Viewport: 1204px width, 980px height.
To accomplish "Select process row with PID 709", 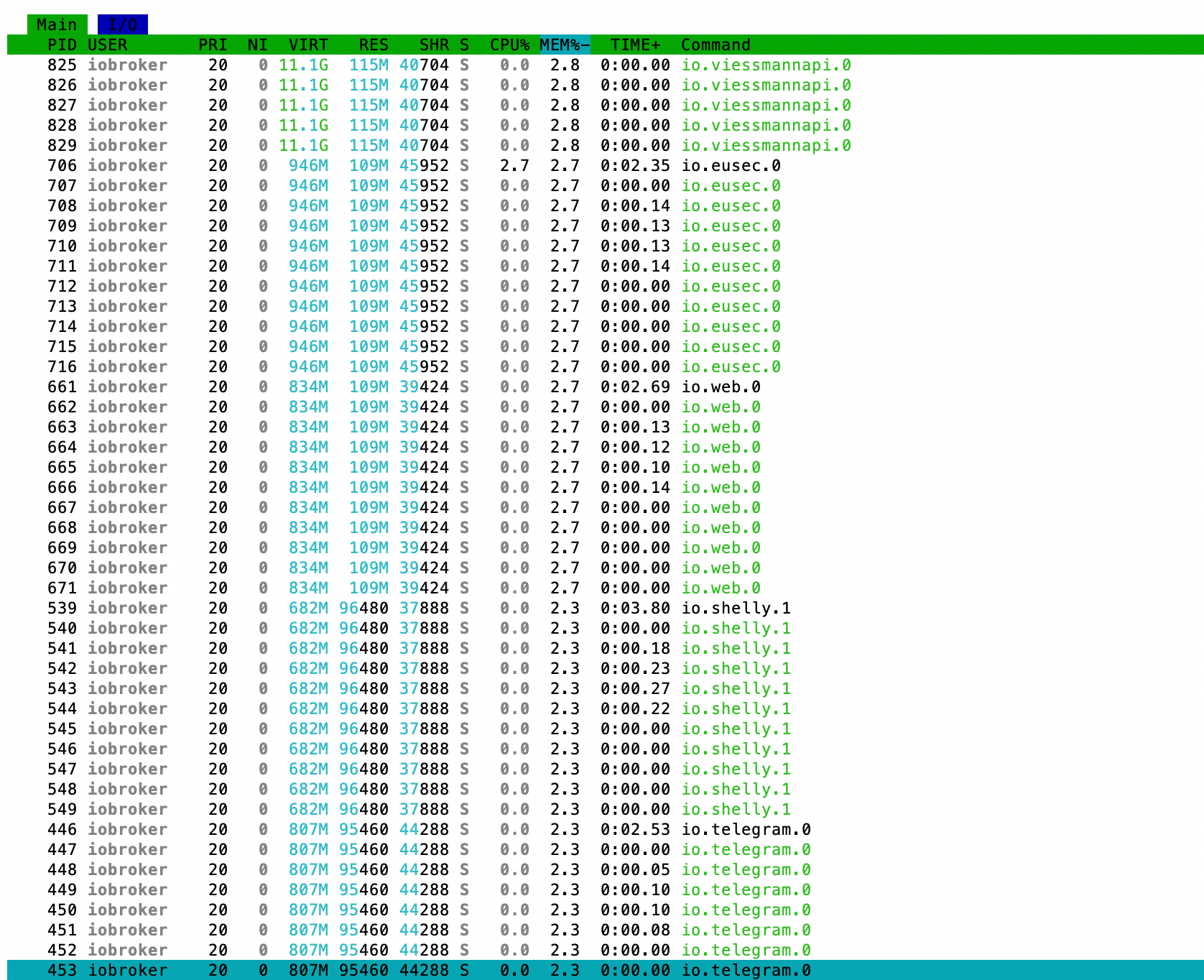I will (x=605, y=226).
